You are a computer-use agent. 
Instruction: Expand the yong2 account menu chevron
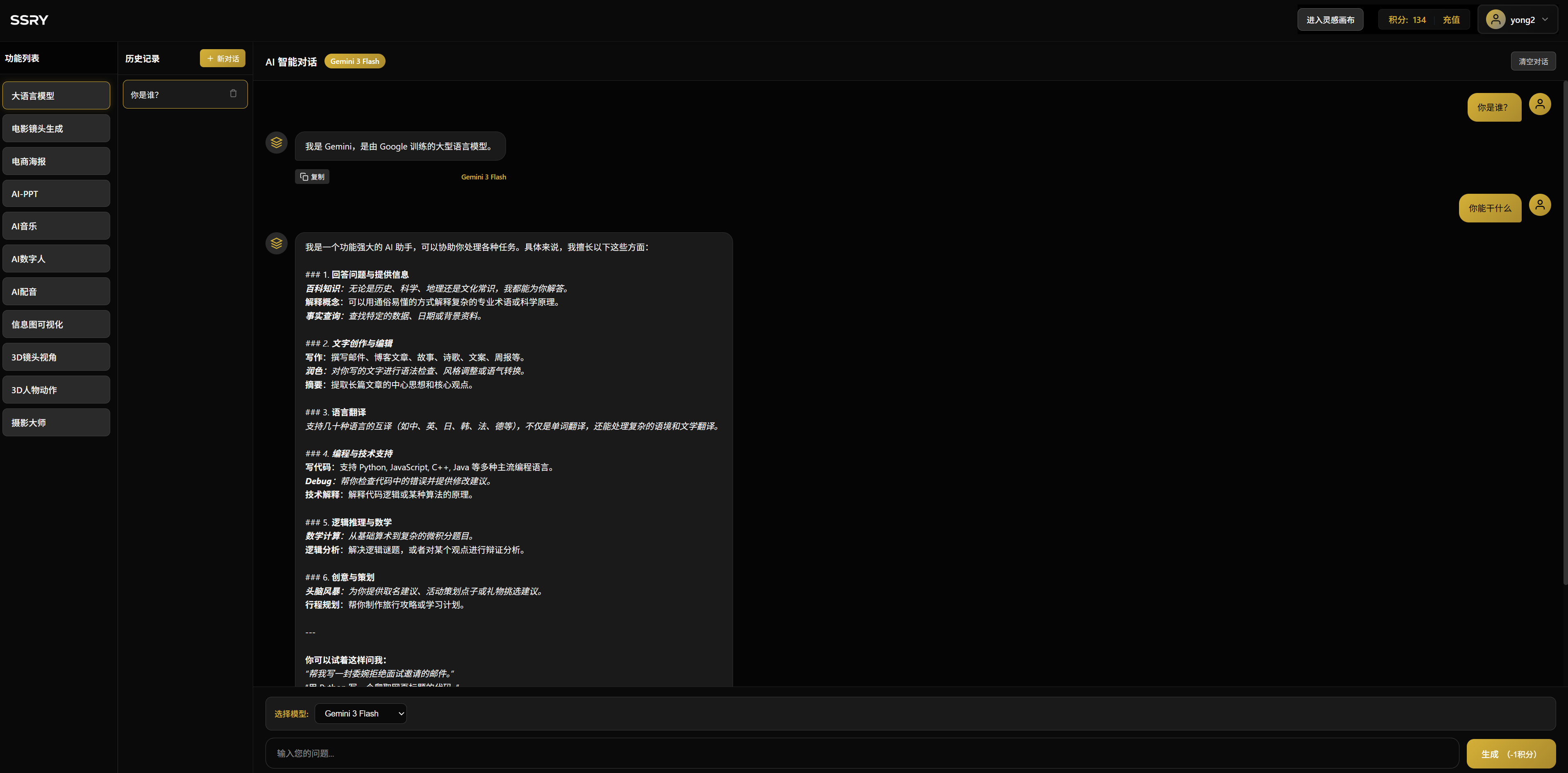[x=1545, y=20]
